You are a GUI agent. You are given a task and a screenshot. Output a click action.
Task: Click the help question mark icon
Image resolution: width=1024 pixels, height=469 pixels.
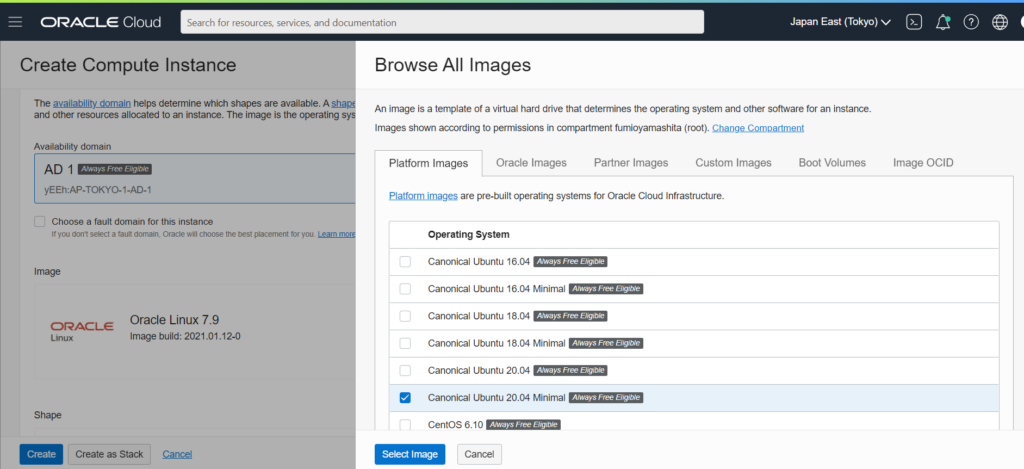tap(970, 22)
